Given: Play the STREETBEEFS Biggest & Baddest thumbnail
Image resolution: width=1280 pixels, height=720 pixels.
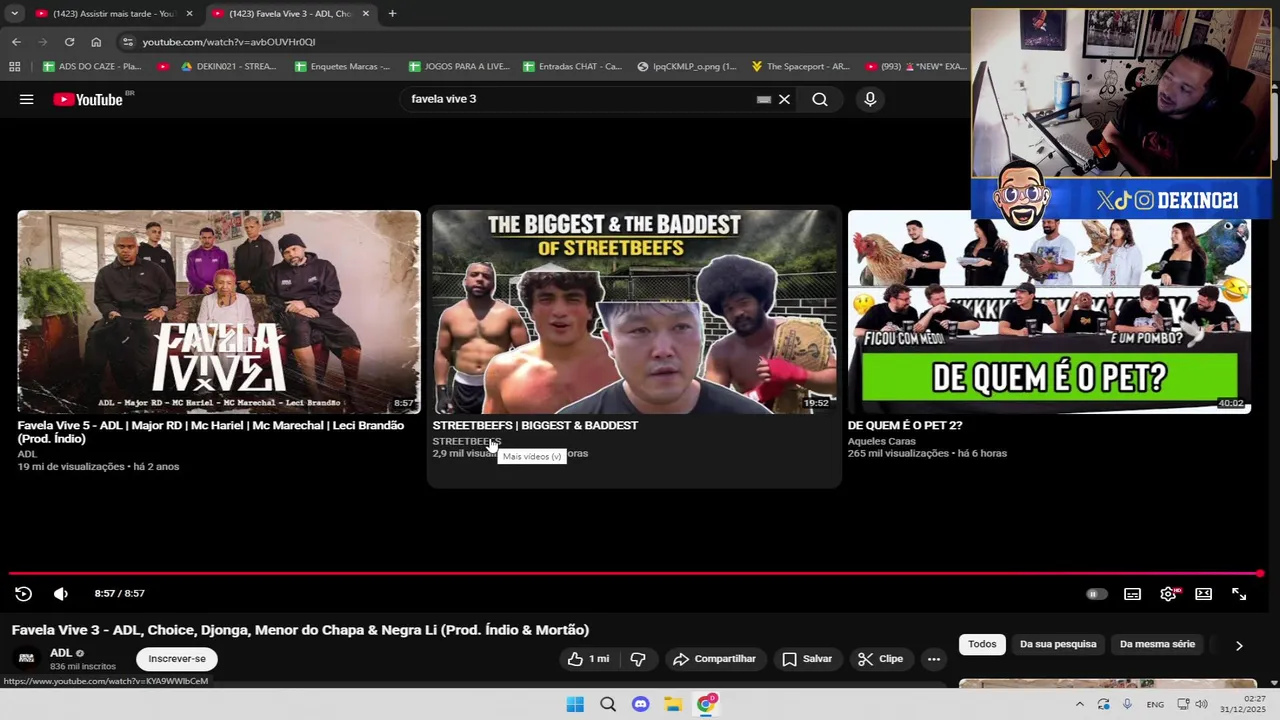Looking at the screenshot, I should coord(635,312).
